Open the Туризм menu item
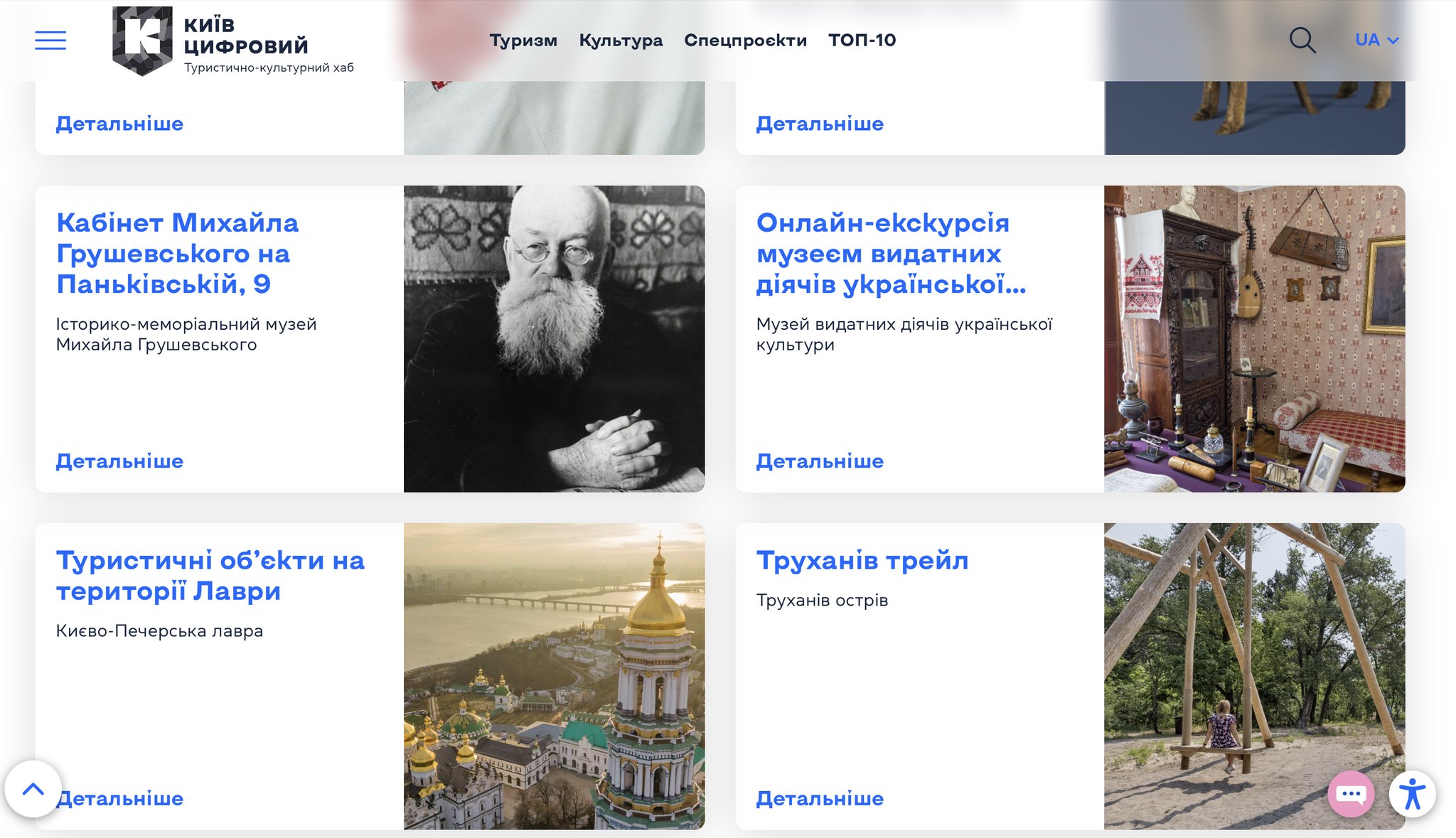 [x=523, y=41]
